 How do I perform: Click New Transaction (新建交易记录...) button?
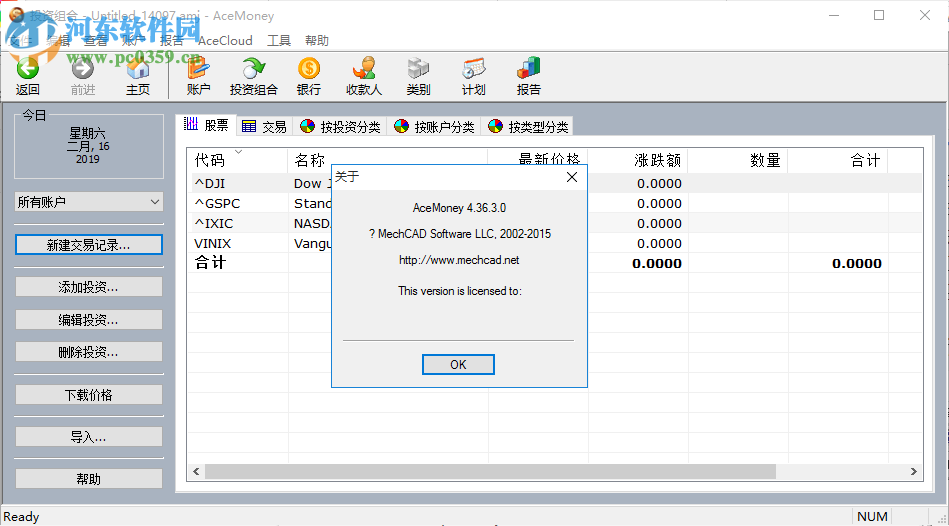89,245
